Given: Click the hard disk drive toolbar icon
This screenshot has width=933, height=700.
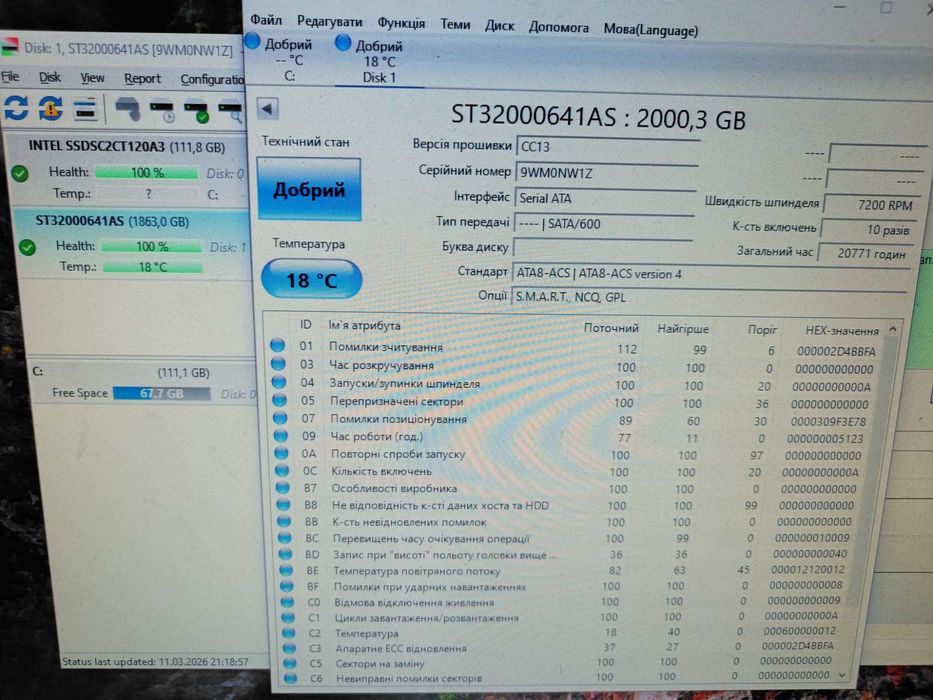Looking at the screenshot, I should tap(127, 110).
